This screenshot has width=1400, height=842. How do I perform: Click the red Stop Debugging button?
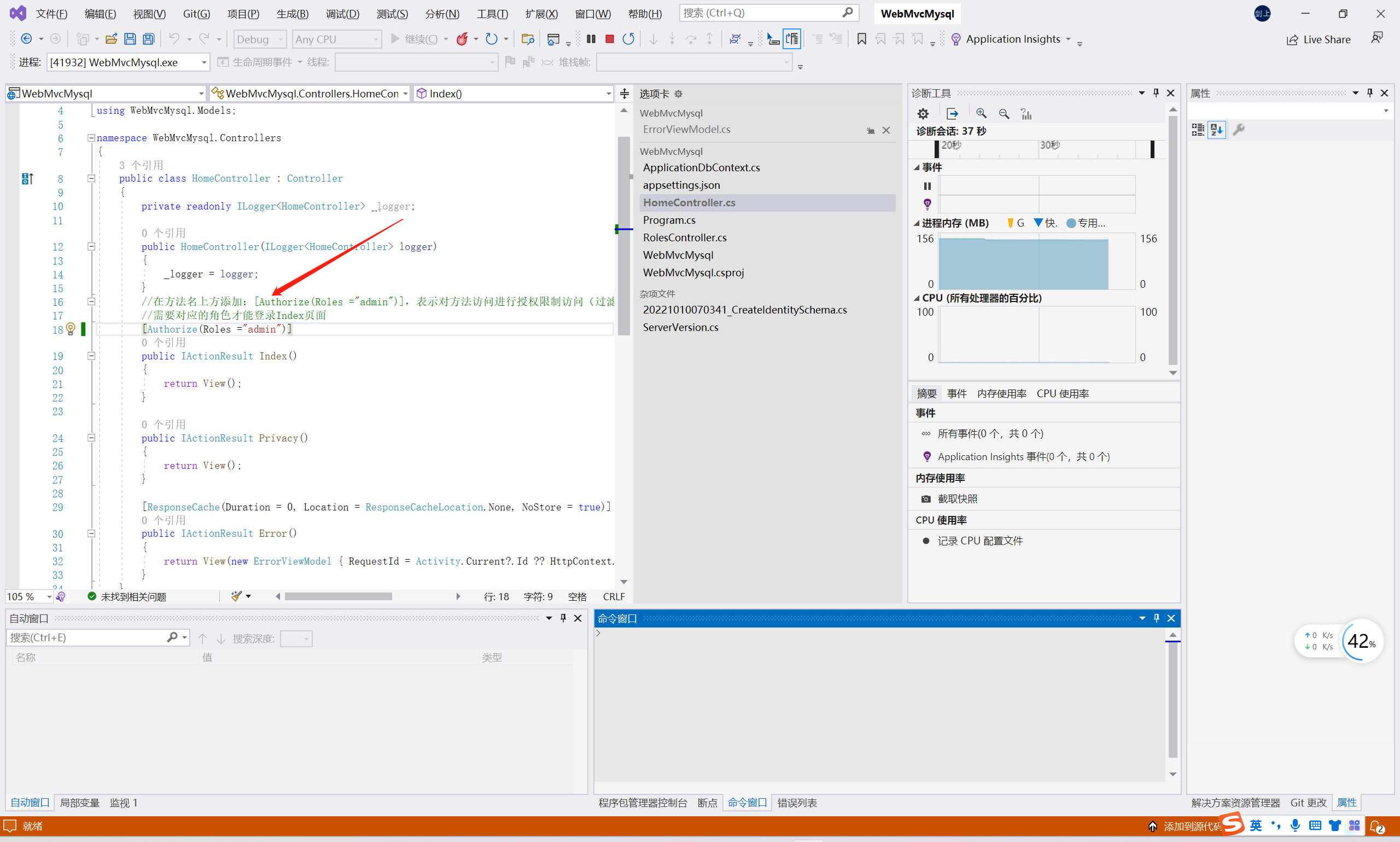[x=610, y=39]
